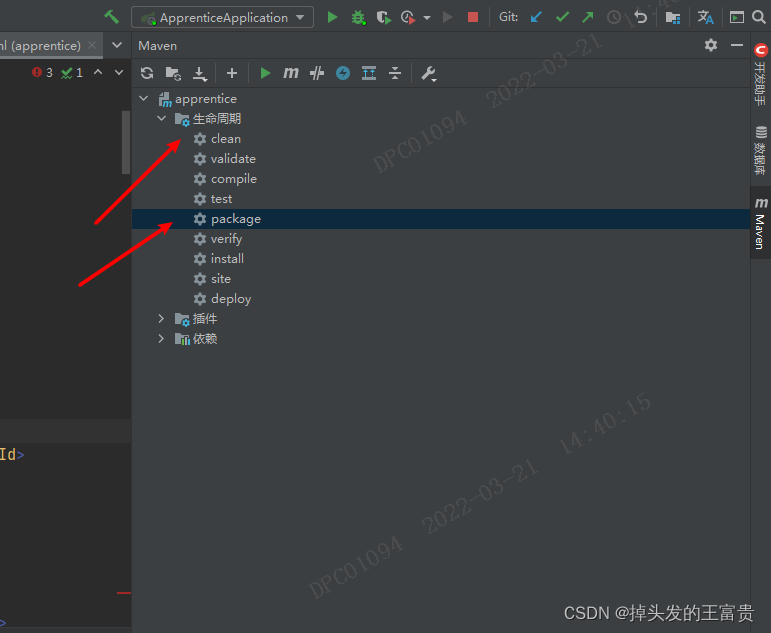Toggle the Maven side tool window tab
Image resolution: width=771 pixels, height=633 pixels.
point(761,223)
